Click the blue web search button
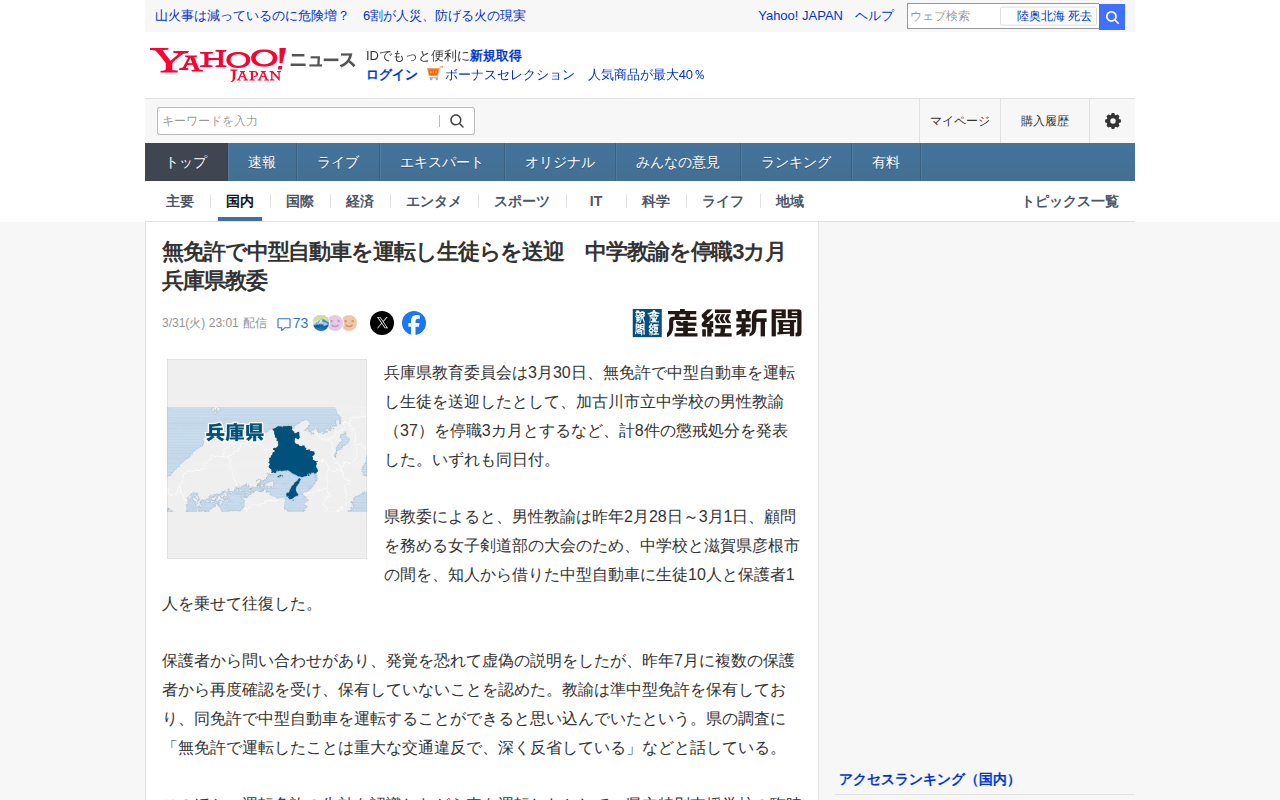The image size is (1280, 800). [1112, 17]
